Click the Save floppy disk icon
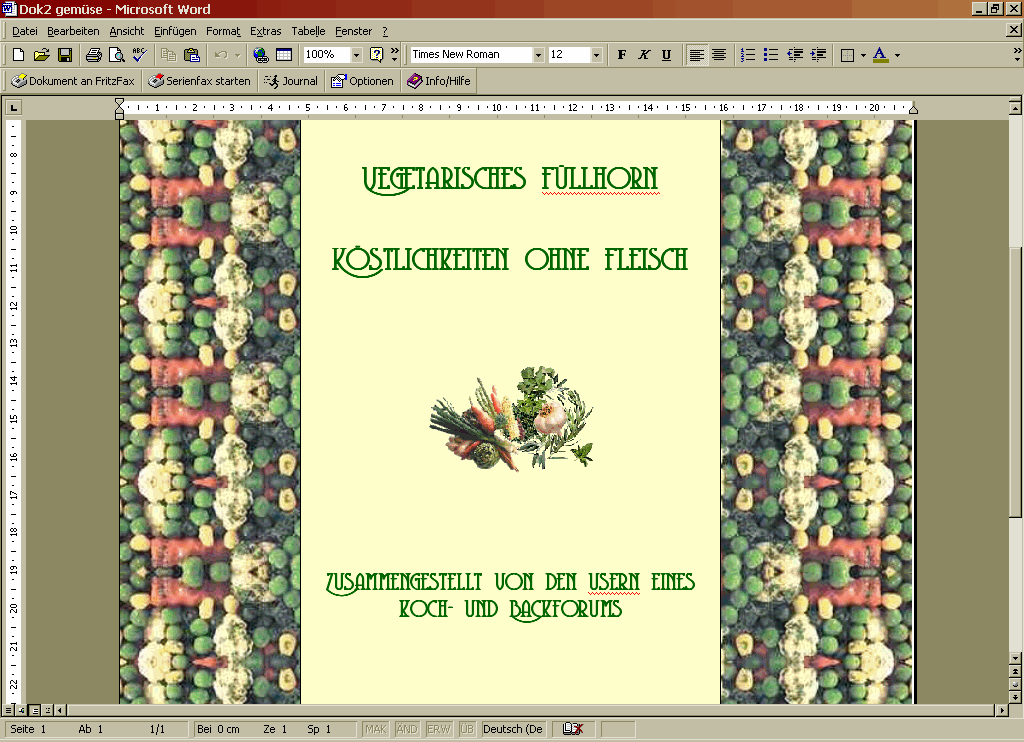 coord(64,55)
